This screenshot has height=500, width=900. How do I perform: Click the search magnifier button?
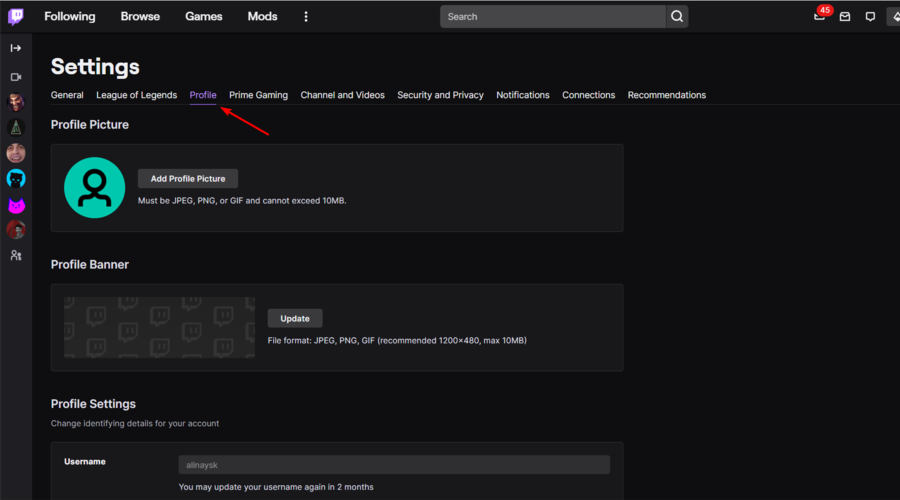[x=677, y=17]
